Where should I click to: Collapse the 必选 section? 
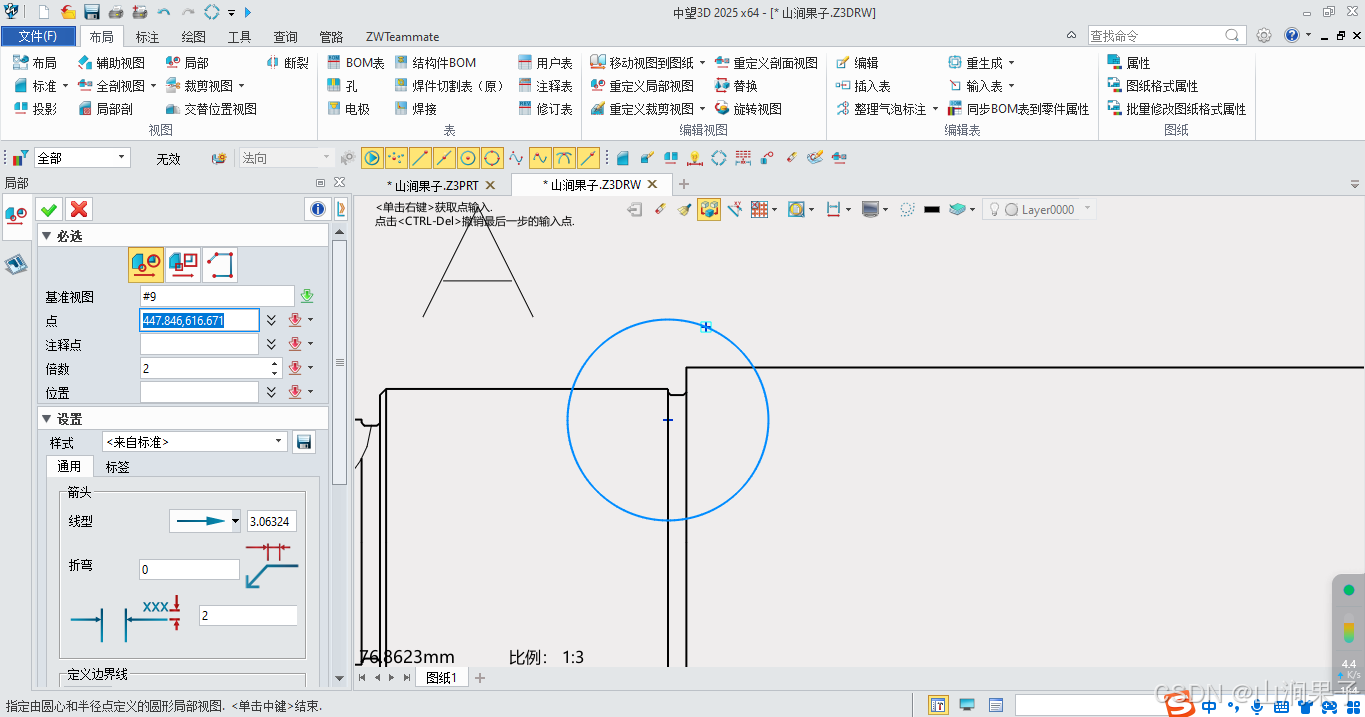coord(46,236)
